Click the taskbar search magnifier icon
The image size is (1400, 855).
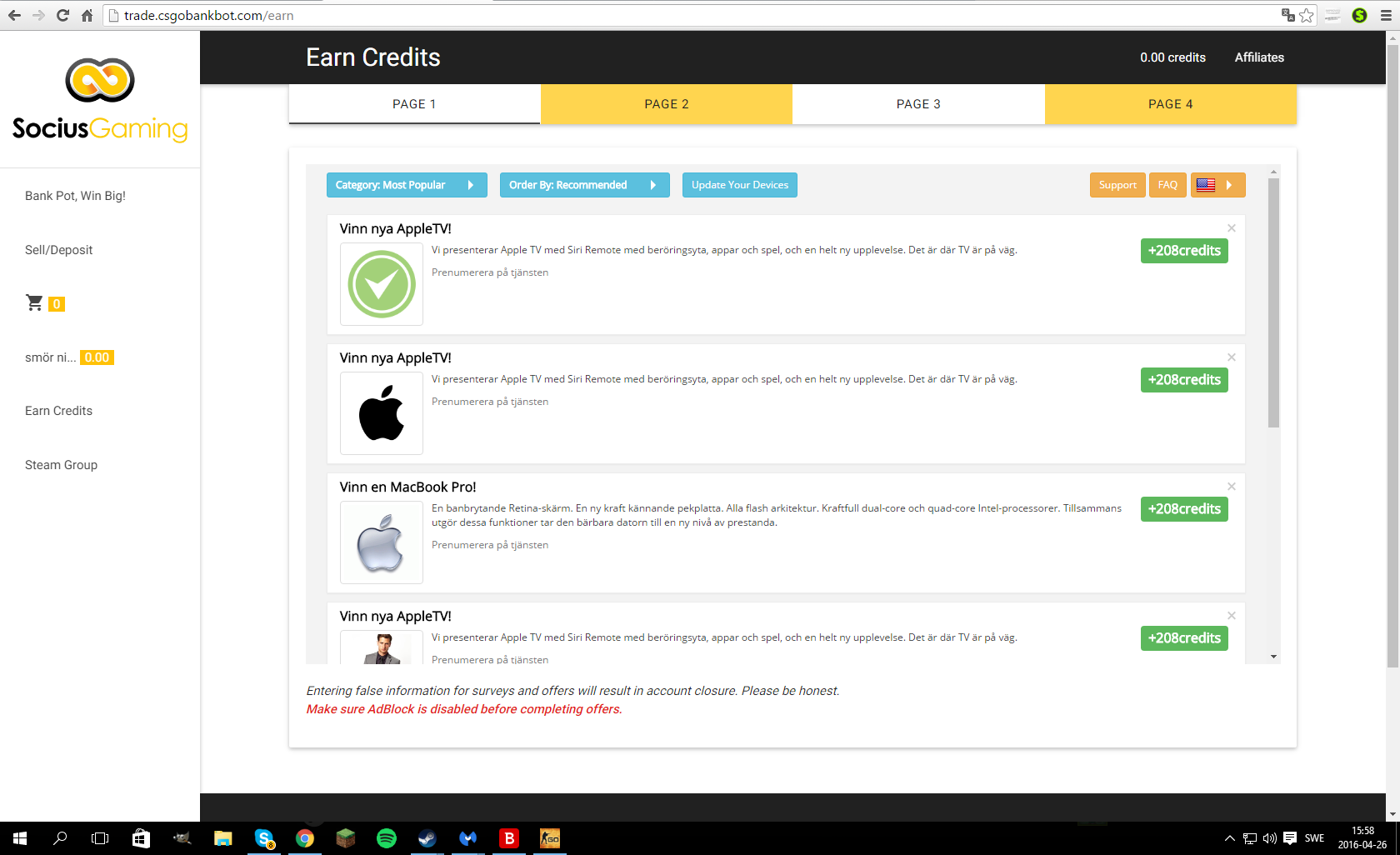point(60,838)
